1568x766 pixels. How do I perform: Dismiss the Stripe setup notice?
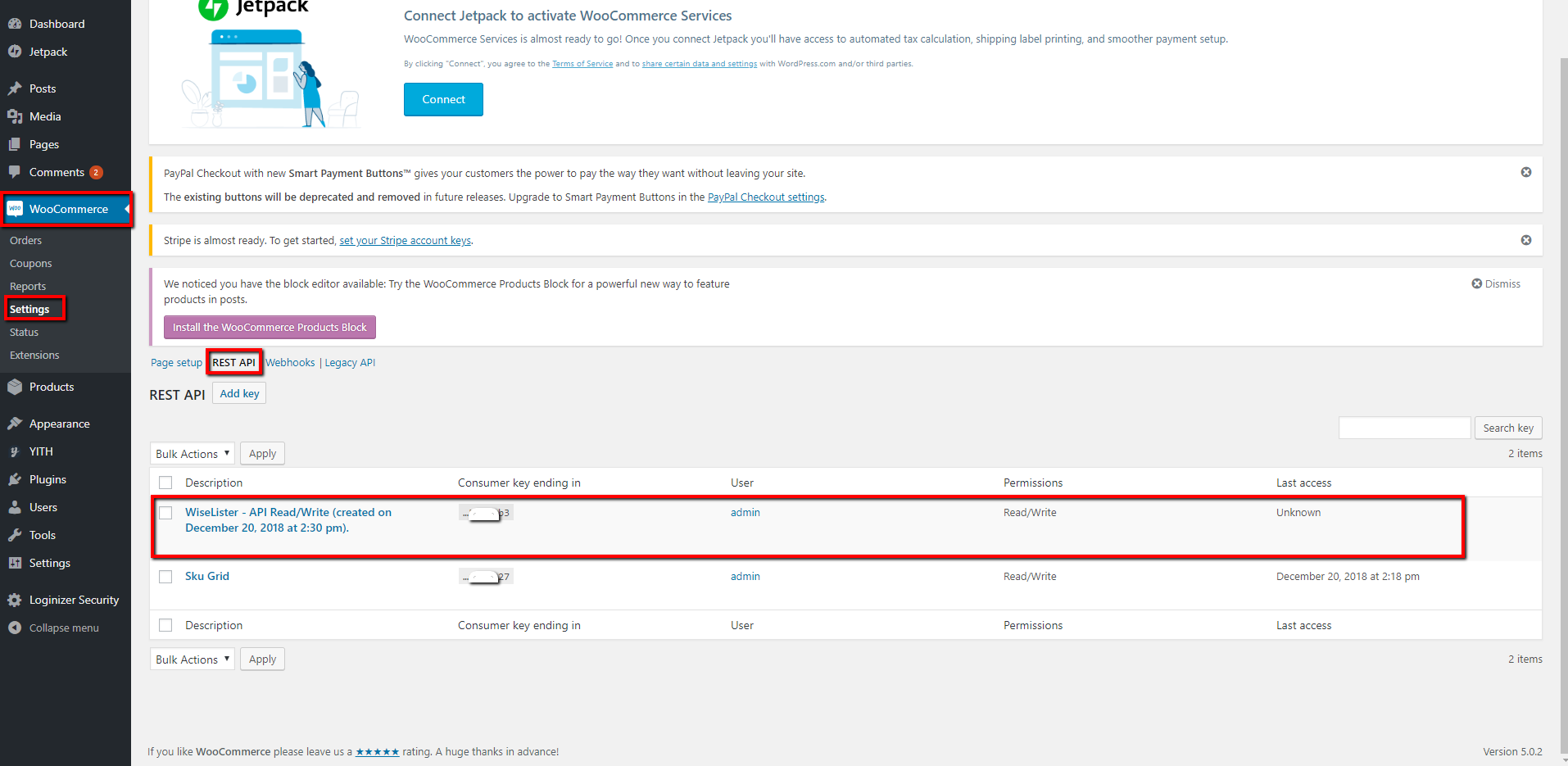point(1526,240)
